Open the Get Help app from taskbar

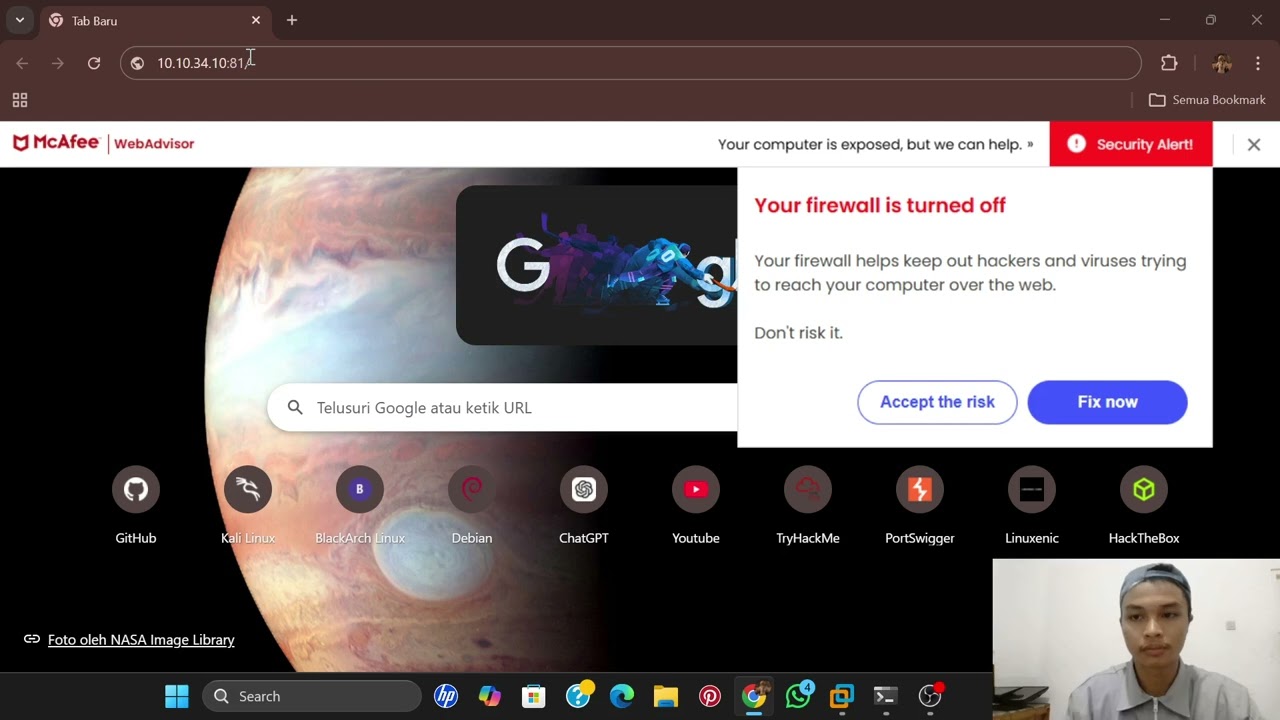tap(578, 696)
